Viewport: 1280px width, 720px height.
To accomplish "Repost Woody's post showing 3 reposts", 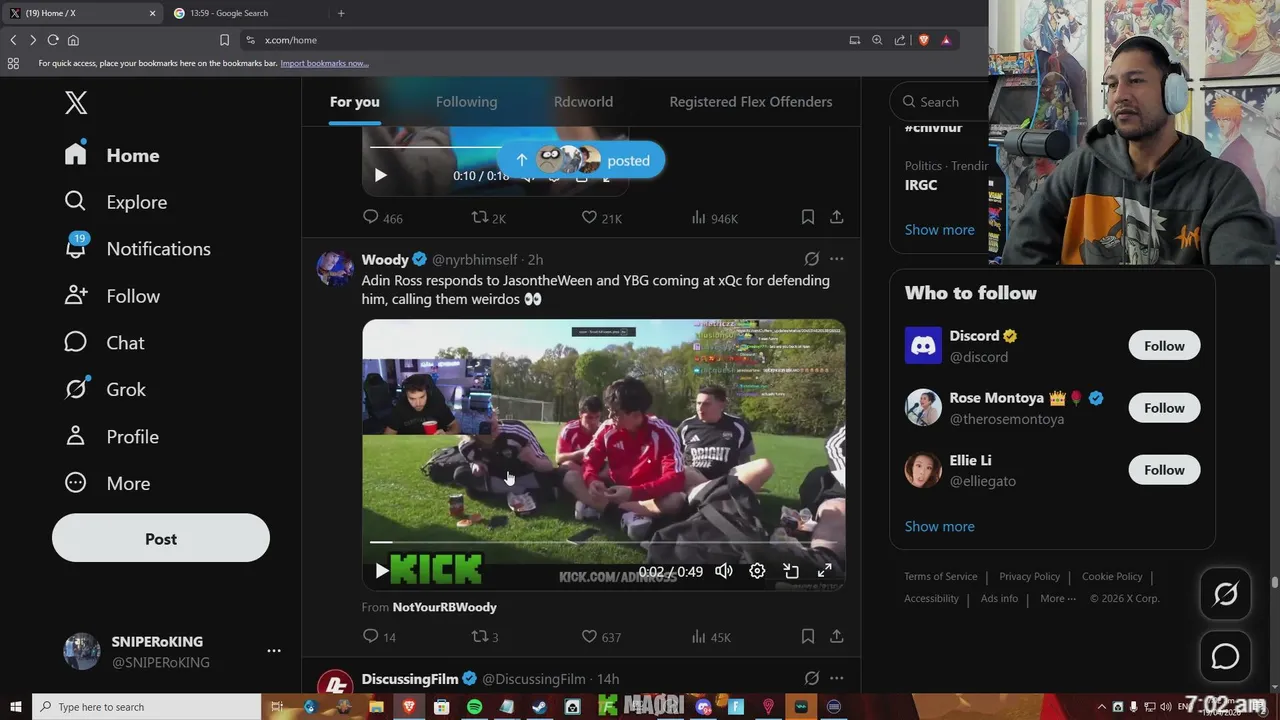I will click(485, 636).
